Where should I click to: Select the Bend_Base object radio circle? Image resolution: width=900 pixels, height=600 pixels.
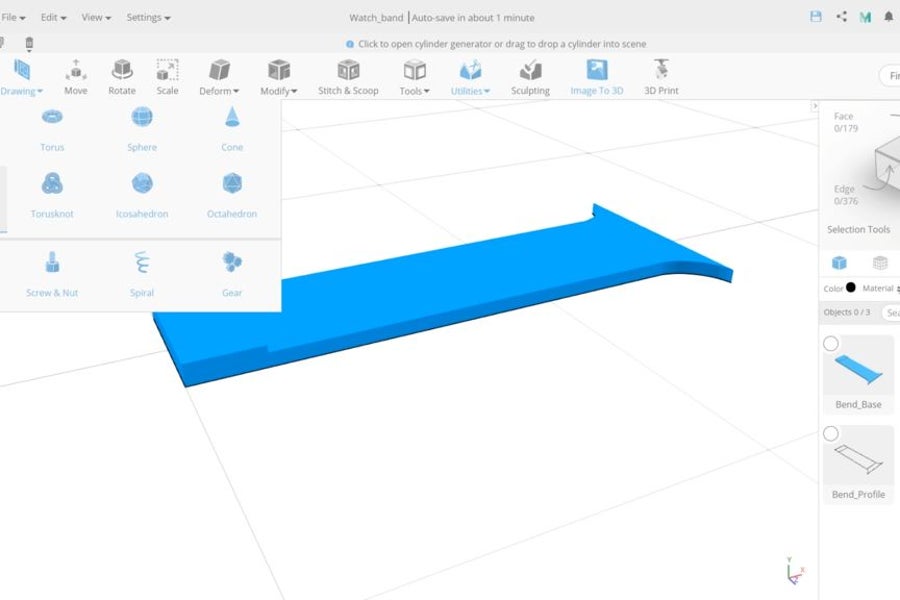click(x=831, y=344)
